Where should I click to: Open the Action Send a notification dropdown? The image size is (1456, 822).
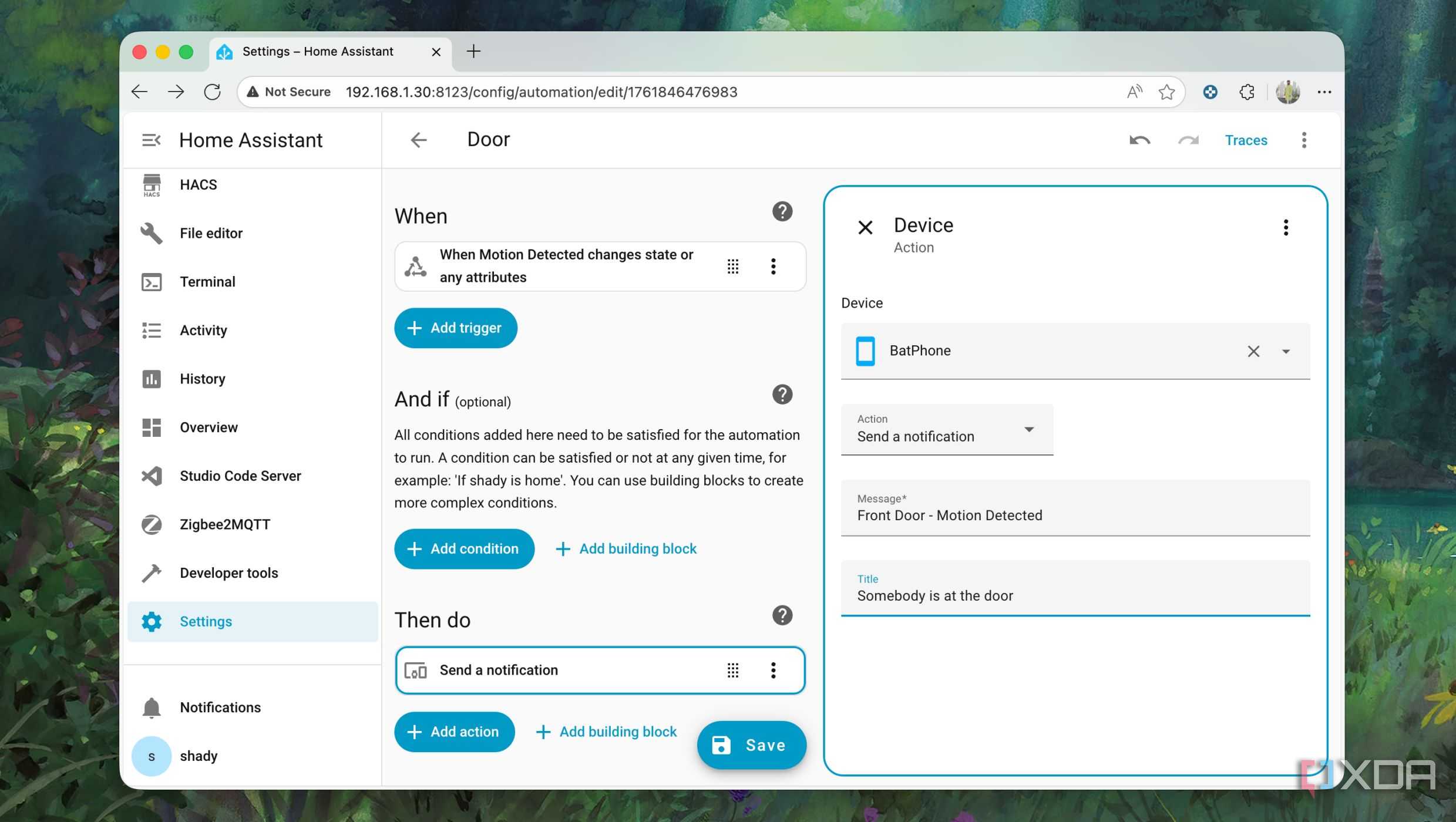coord(947,429)
